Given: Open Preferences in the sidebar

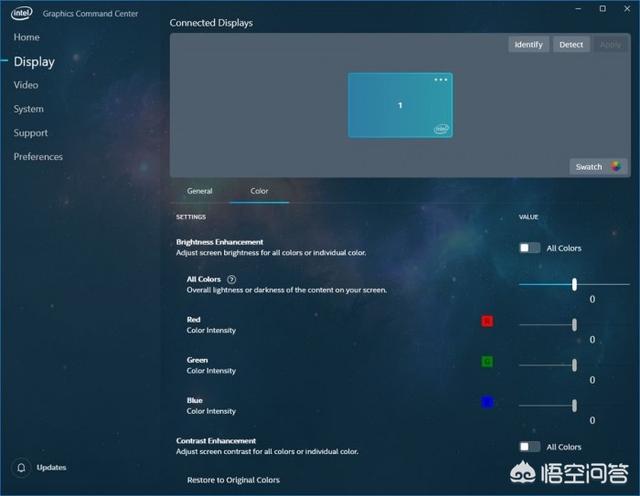Looking at the screenshot, I should [x=38, y=157].
